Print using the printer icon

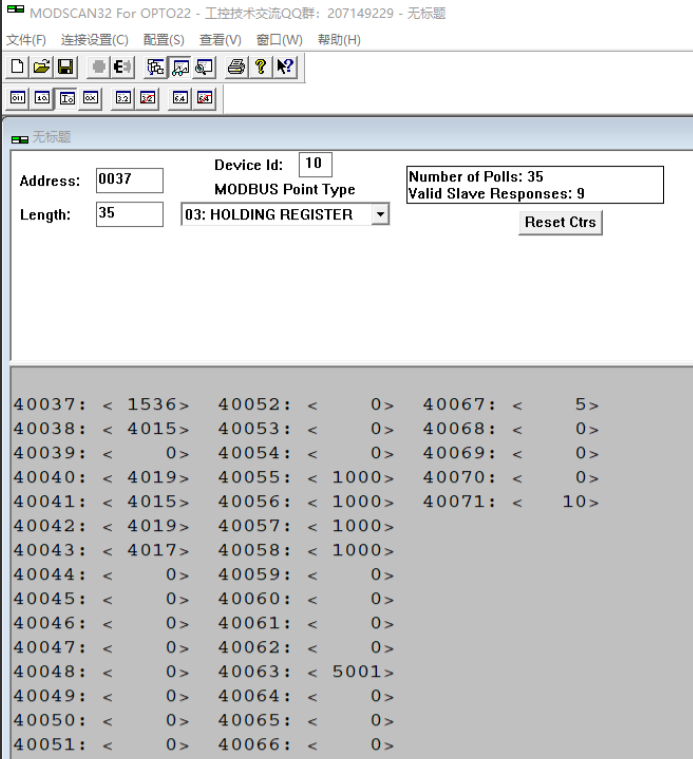[237, 67]
